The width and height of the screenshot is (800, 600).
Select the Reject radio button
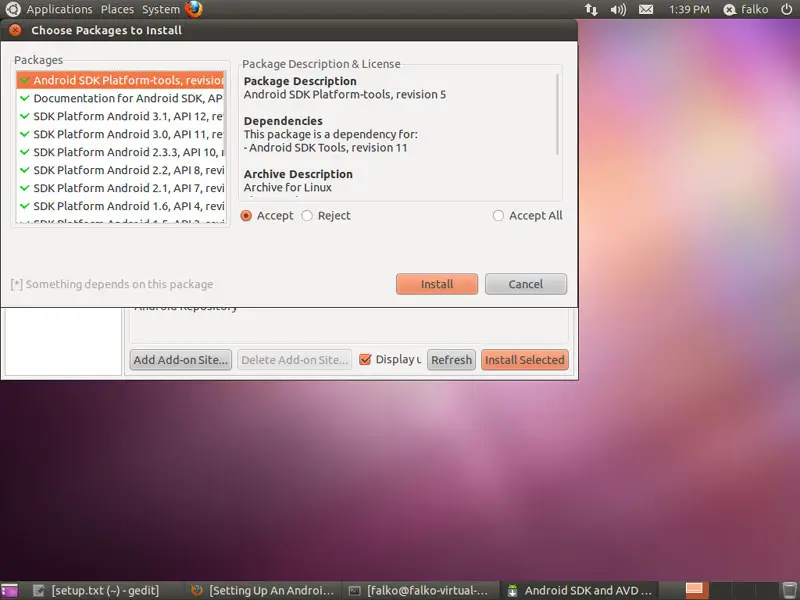click(307, 216)
